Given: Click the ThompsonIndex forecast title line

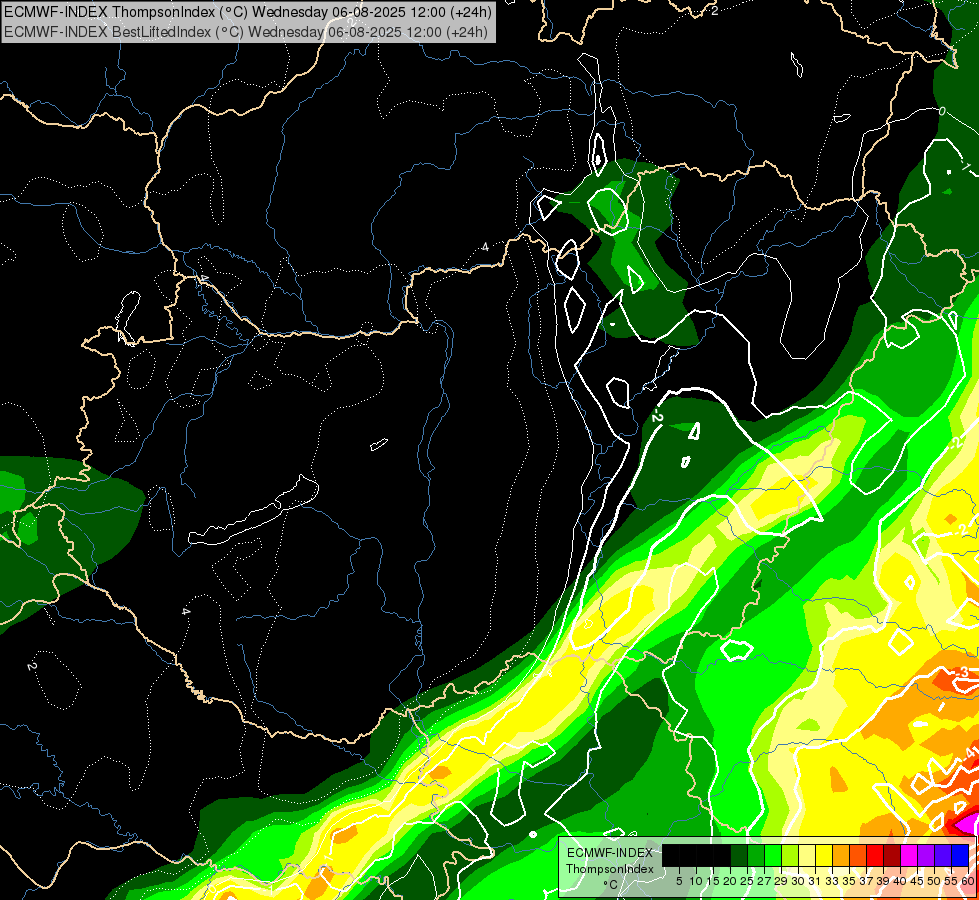Looking at the screenshot, I should [248, 12].
